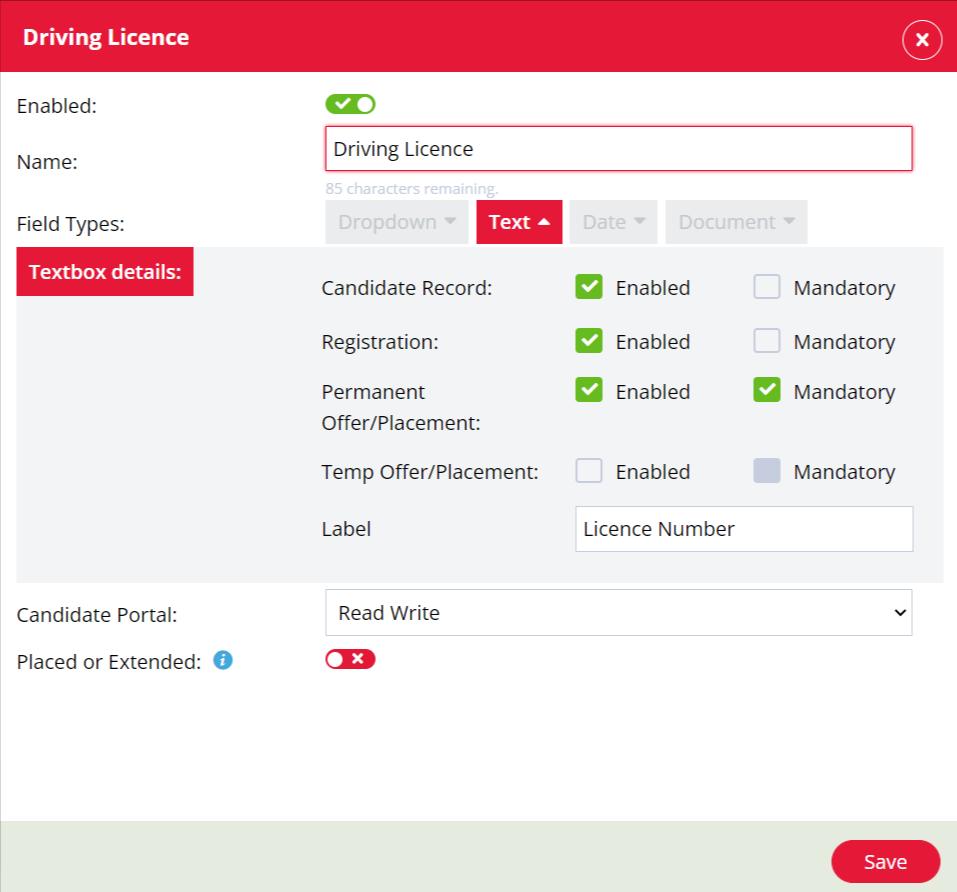Uncheck Permanent Offer/Placement Enabled checkbox
This screenshot has width=957, height=892.
coord(589,390)
